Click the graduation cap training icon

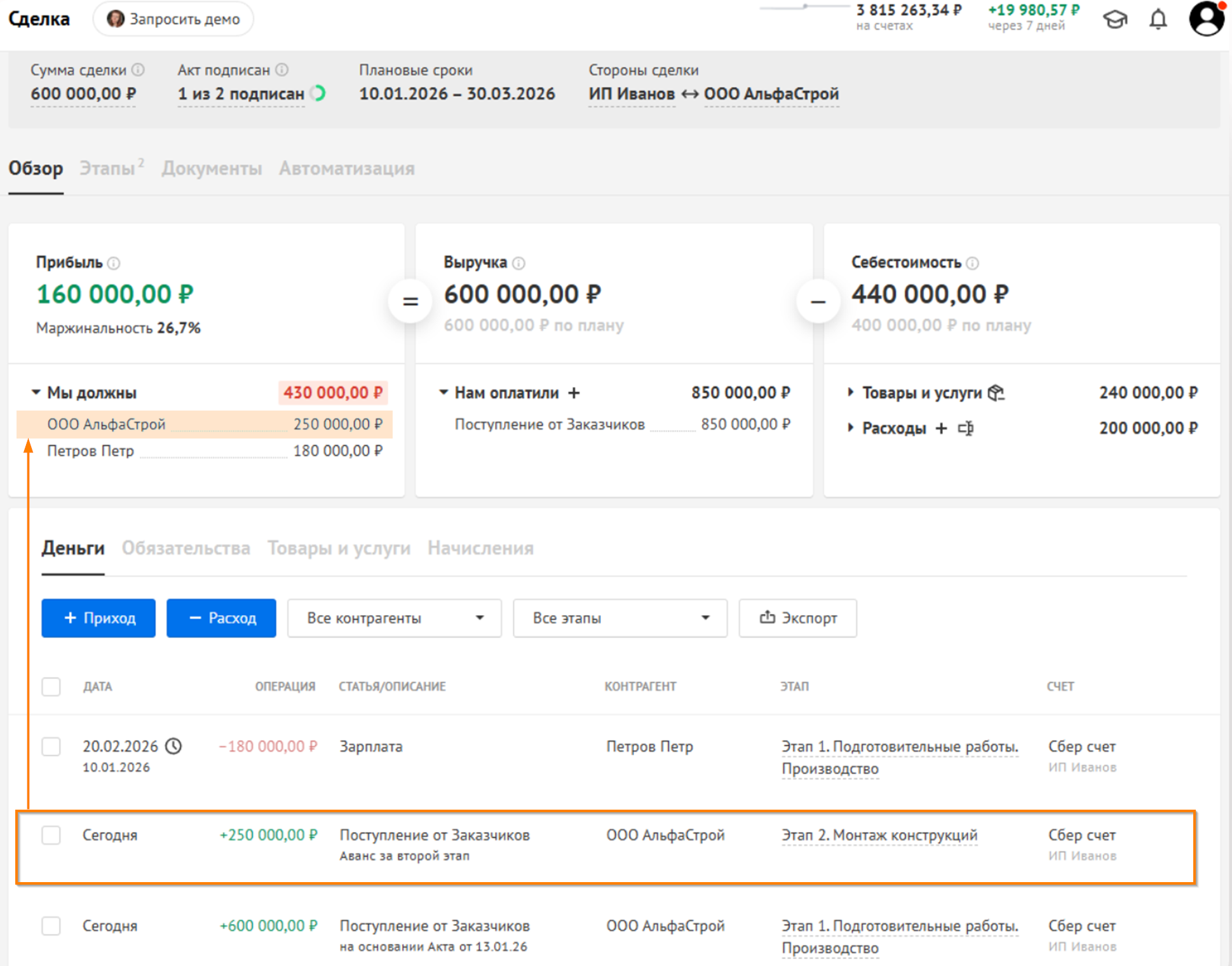pyautogui.click(x=1114, y=19)
